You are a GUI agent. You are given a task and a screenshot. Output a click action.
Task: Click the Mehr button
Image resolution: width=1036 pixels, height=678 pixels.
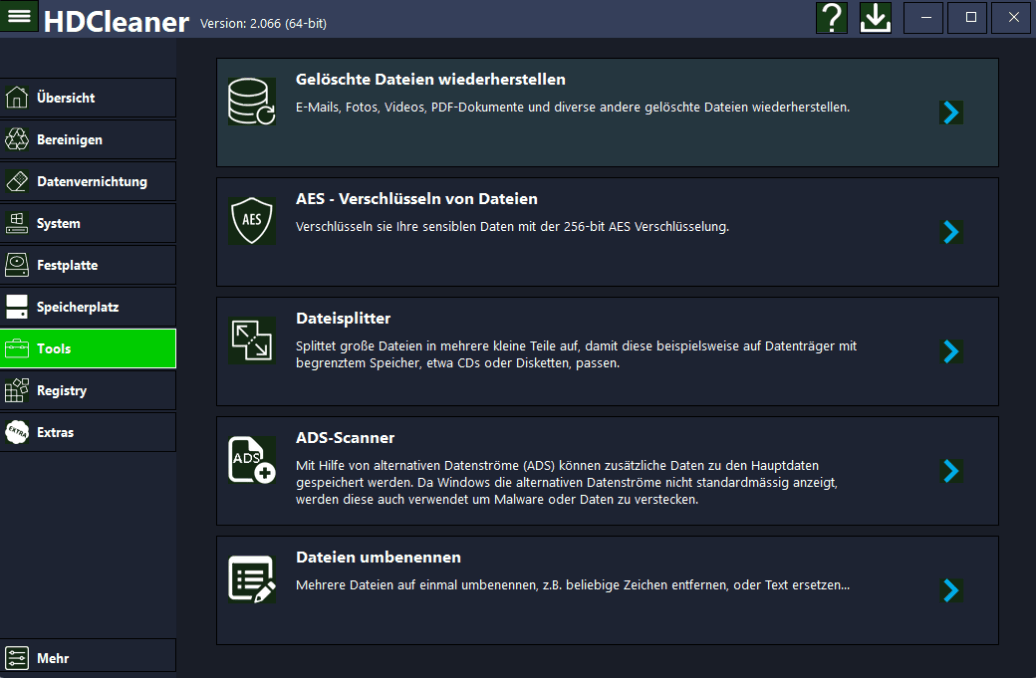(x=88, y=658)
